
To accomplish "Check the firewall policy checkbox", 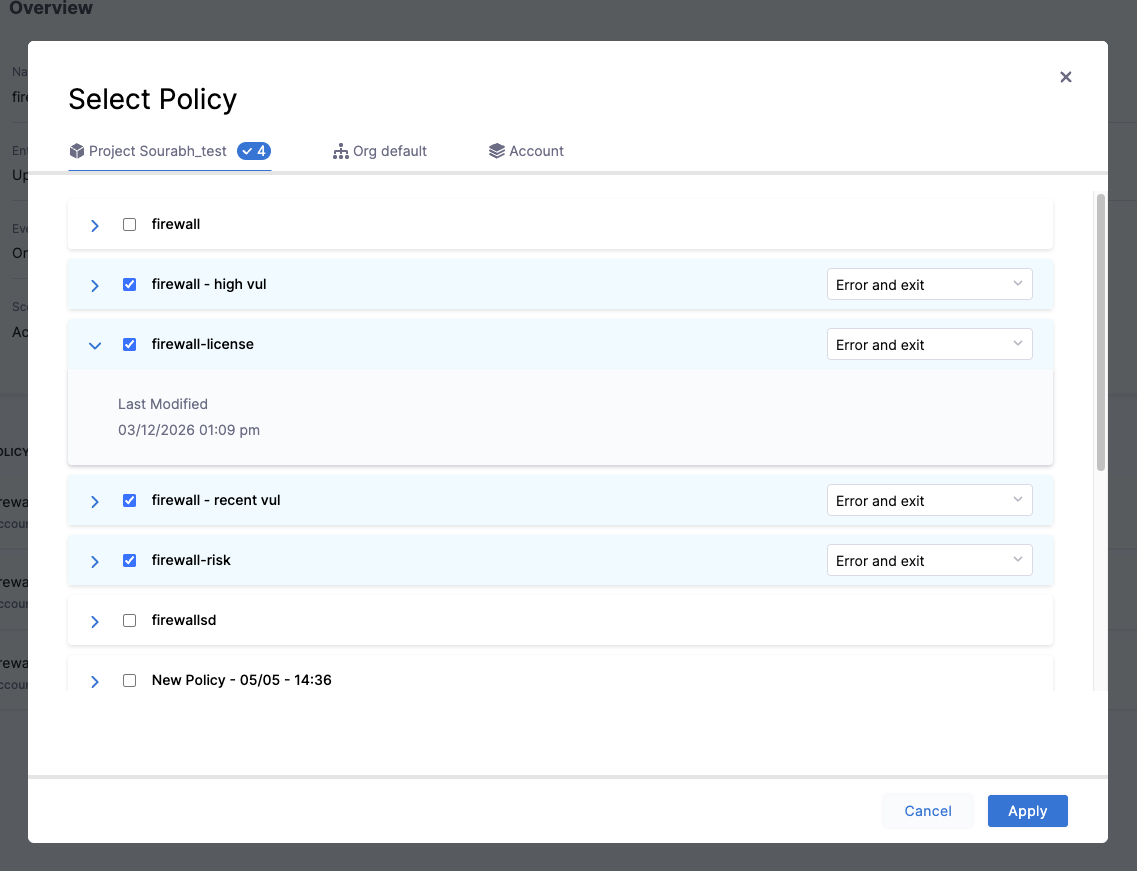I will point(129,224).
